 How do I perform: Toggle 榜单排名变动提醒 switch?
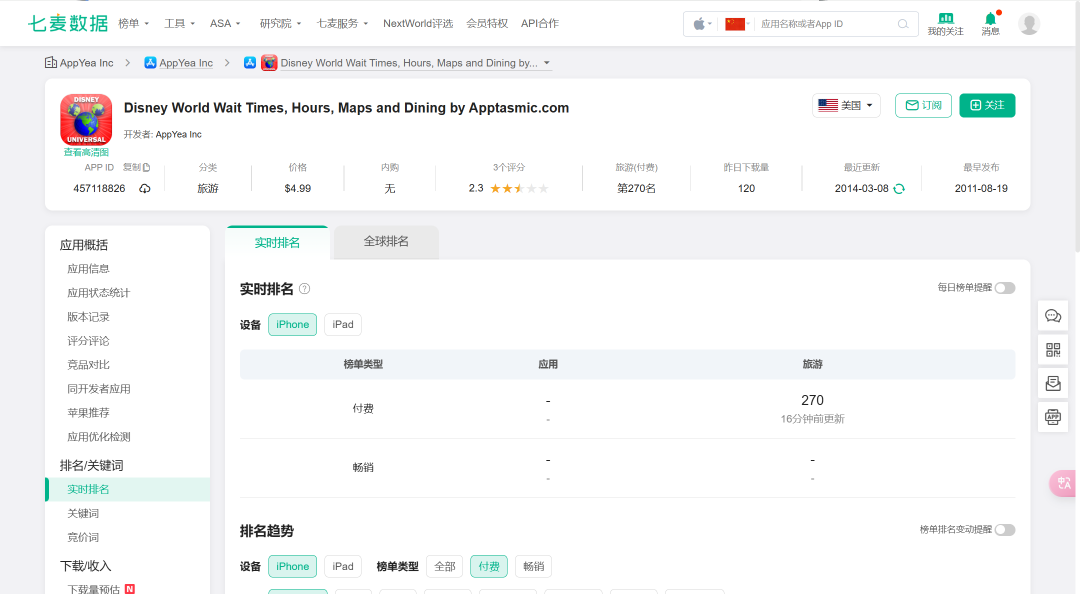click(x=1005, y=530)
